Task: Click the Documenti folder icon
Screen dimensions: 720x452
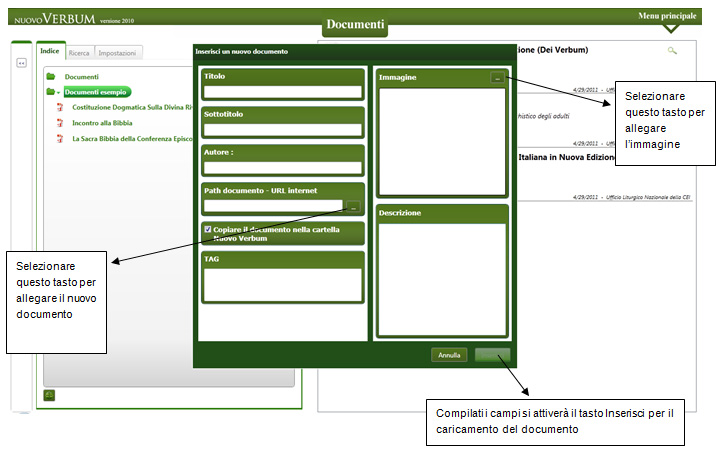Action: tap(50, 76)
